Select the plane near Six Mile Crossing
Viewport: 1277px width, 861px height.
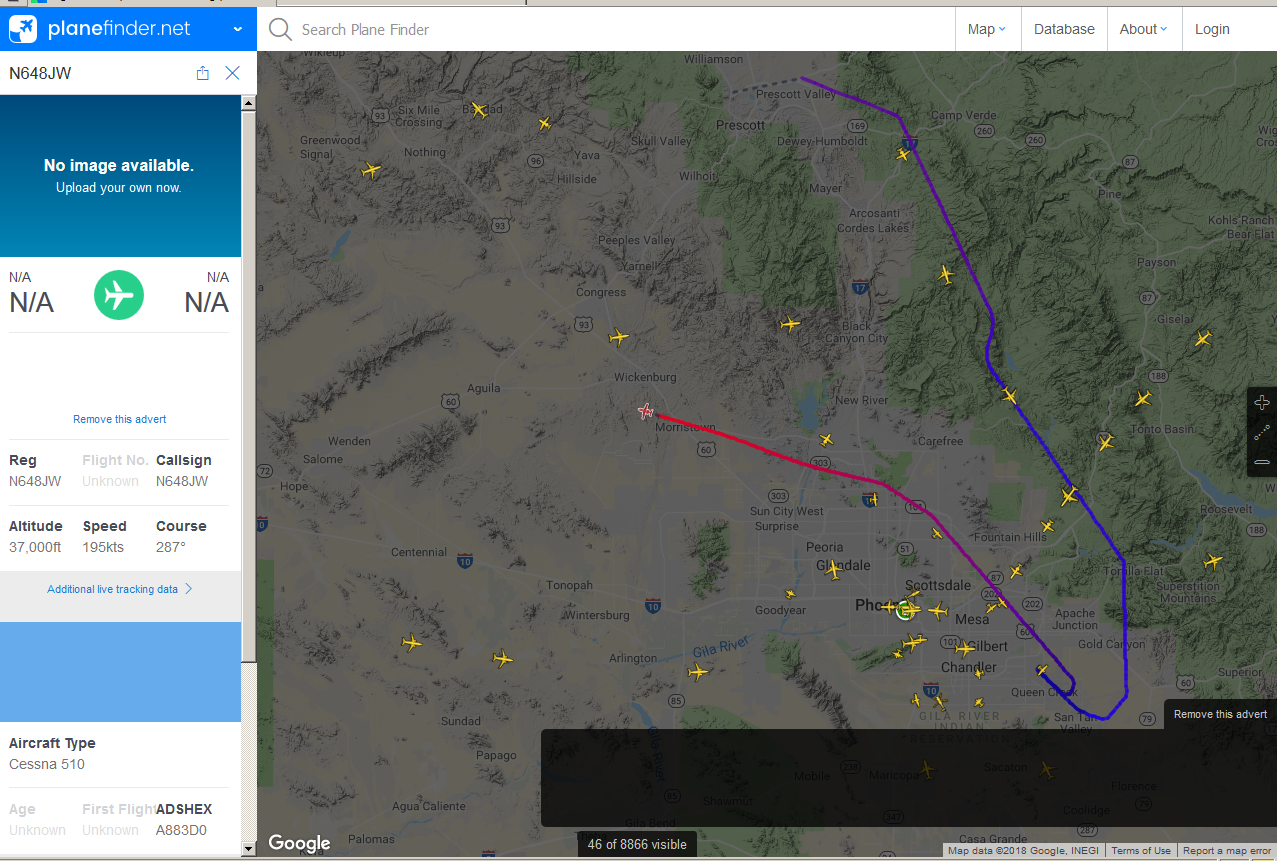tap(478, 110)
